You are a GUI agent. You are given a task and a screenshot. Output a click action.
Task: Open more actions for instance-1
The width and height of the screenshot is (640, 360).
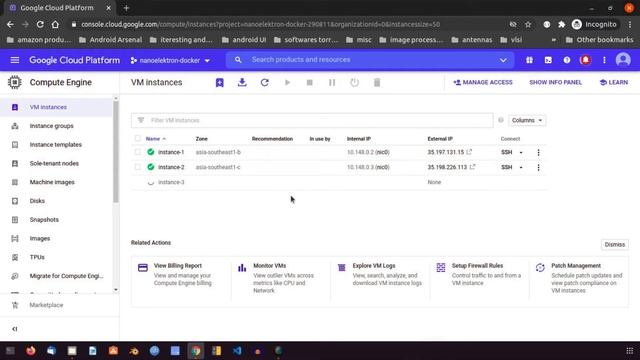click(x=538, y=152)
